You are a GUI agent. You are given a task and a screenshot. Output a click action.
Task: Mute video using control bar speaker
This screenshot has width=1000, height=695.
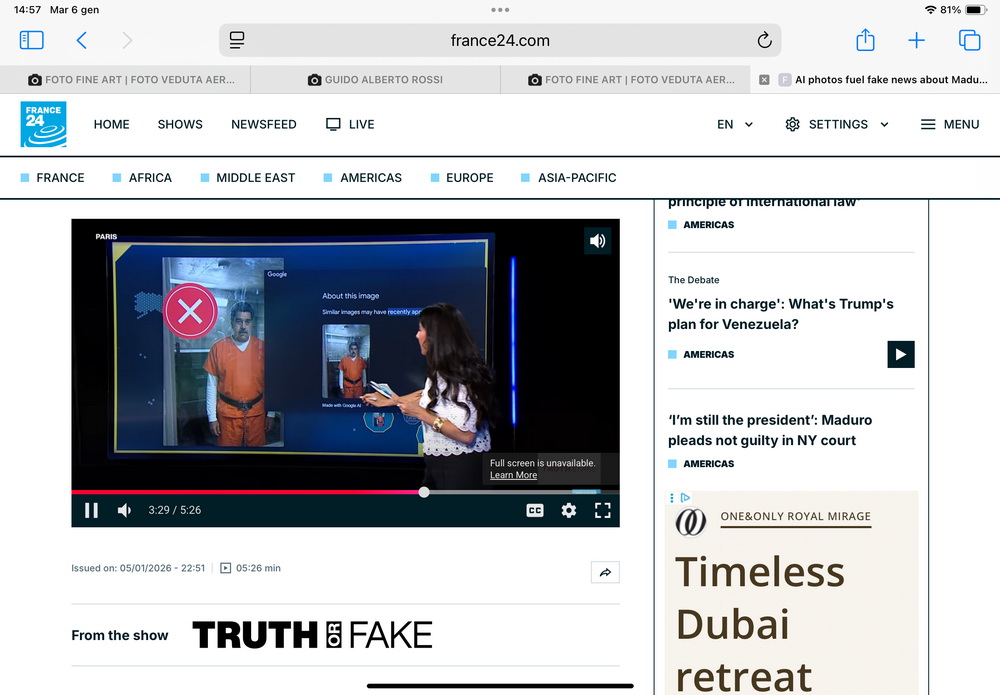coord(124,510)
